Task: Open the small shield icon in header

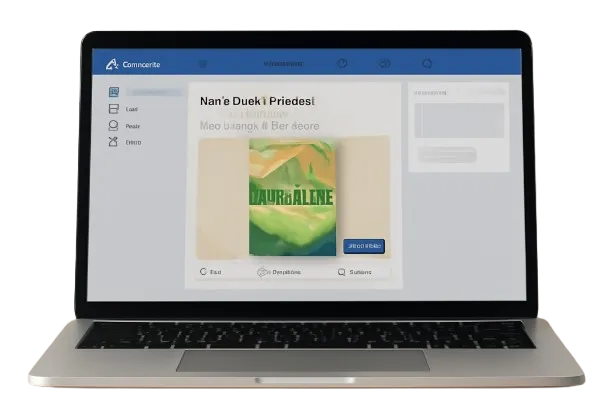Action: tap(202, 64)
